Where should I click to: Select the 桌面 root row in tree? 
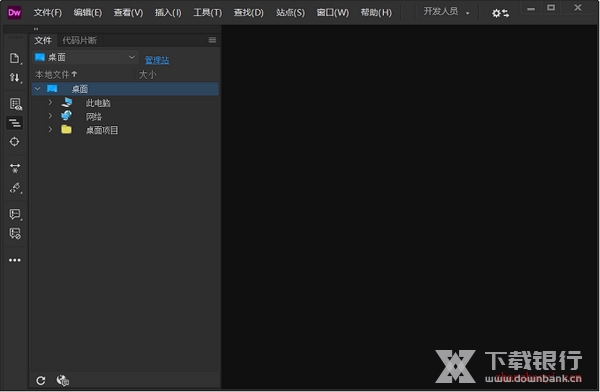click(x=125, y=89)
